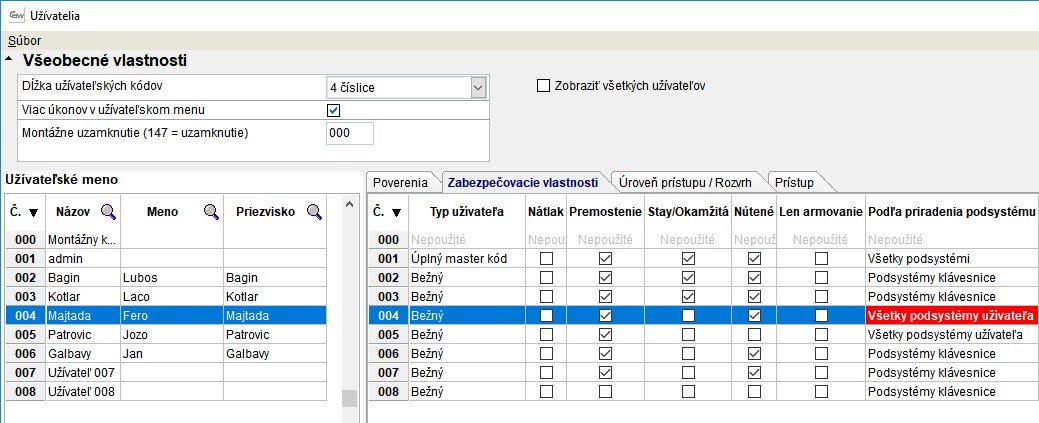1039x423 pixels.
Task: Uncheck Premostenie for user 006
Action: (603, 354)
